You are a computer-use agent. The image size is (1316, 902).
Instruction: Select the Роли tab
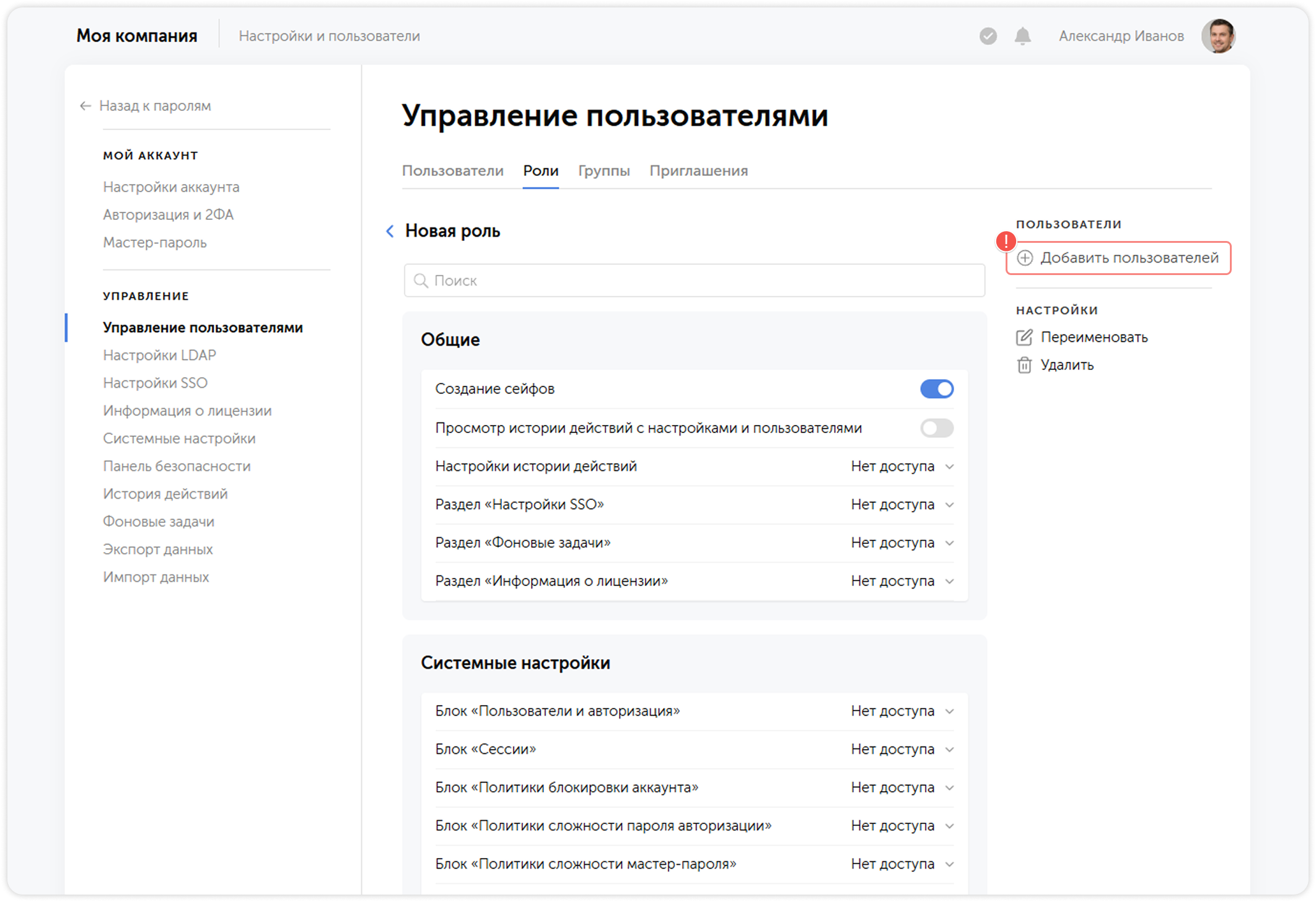[x=541, y=171]
